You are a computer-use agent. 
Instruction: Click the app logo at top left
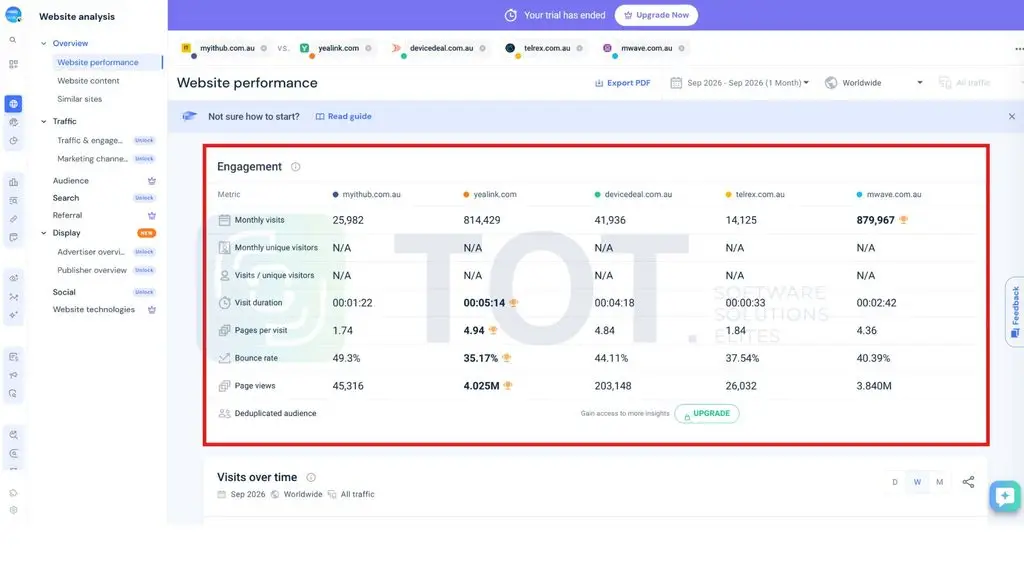(x=13, y=14)
